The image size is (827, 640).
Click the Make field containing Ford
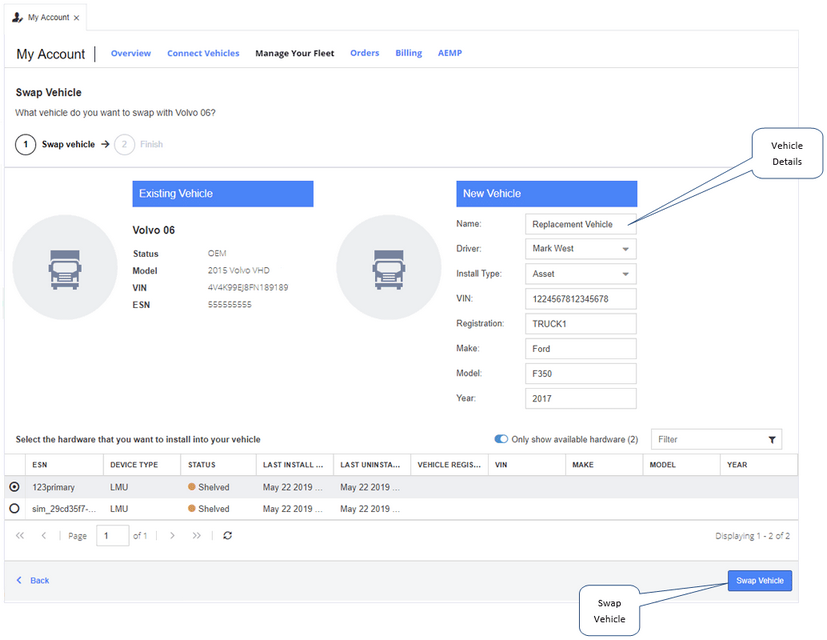tap(581, 349)
